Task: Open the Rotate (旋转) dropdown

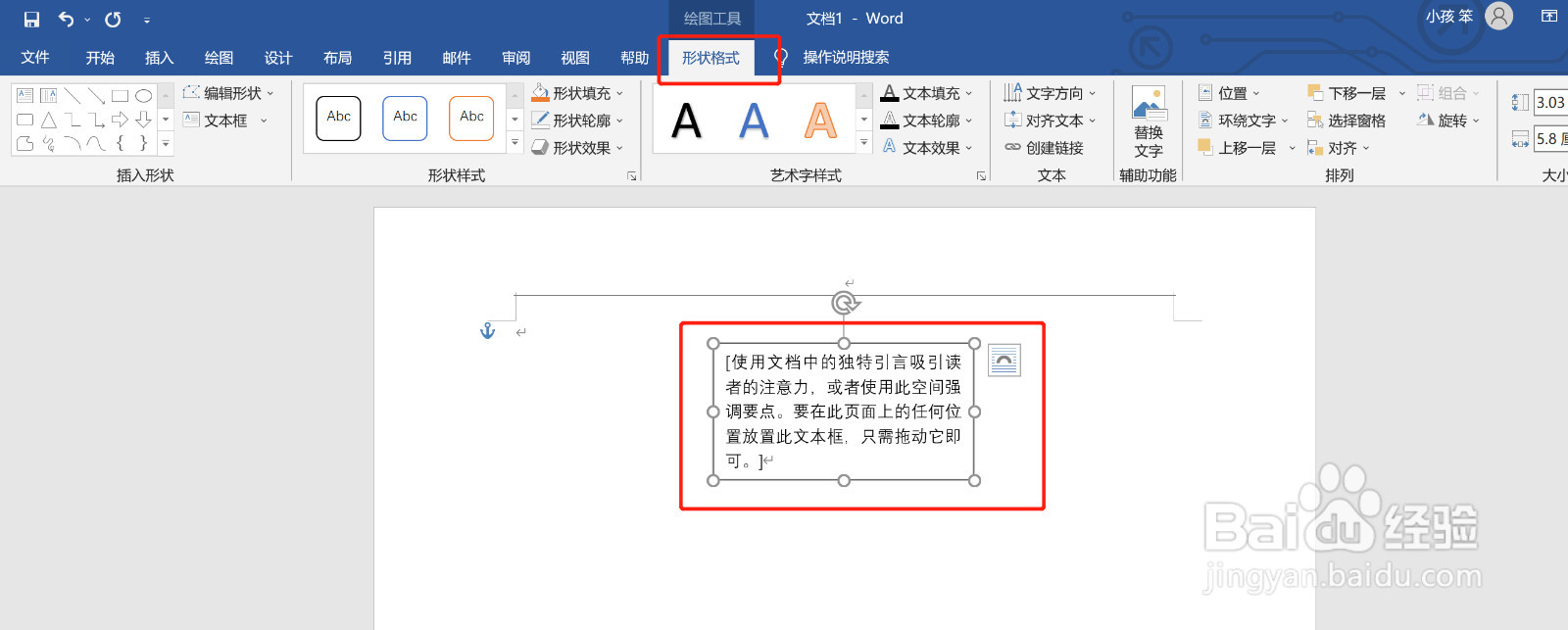Action: (1448, 121)
